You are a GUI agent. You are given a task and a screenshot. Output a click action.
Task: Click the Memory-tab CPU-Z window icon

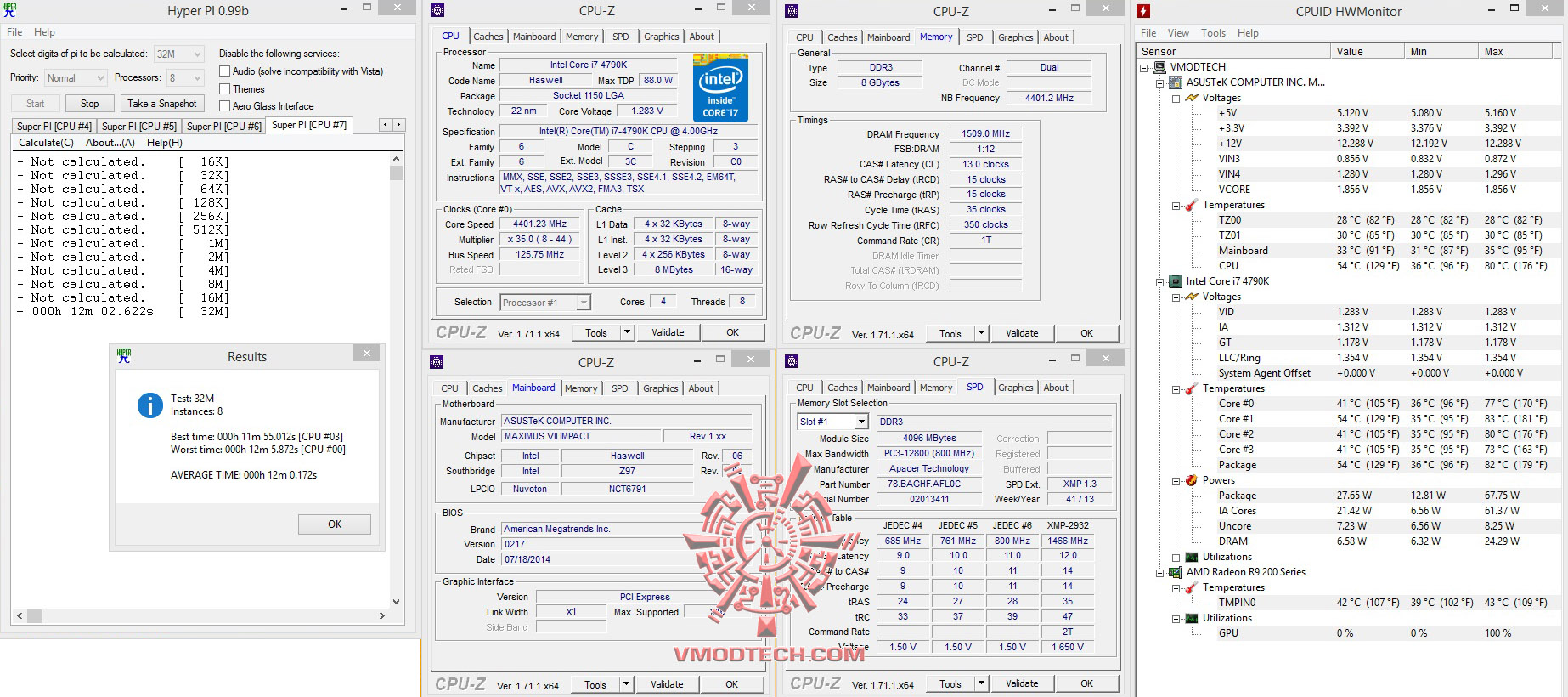pyautogui.click(x=792, y=11)
